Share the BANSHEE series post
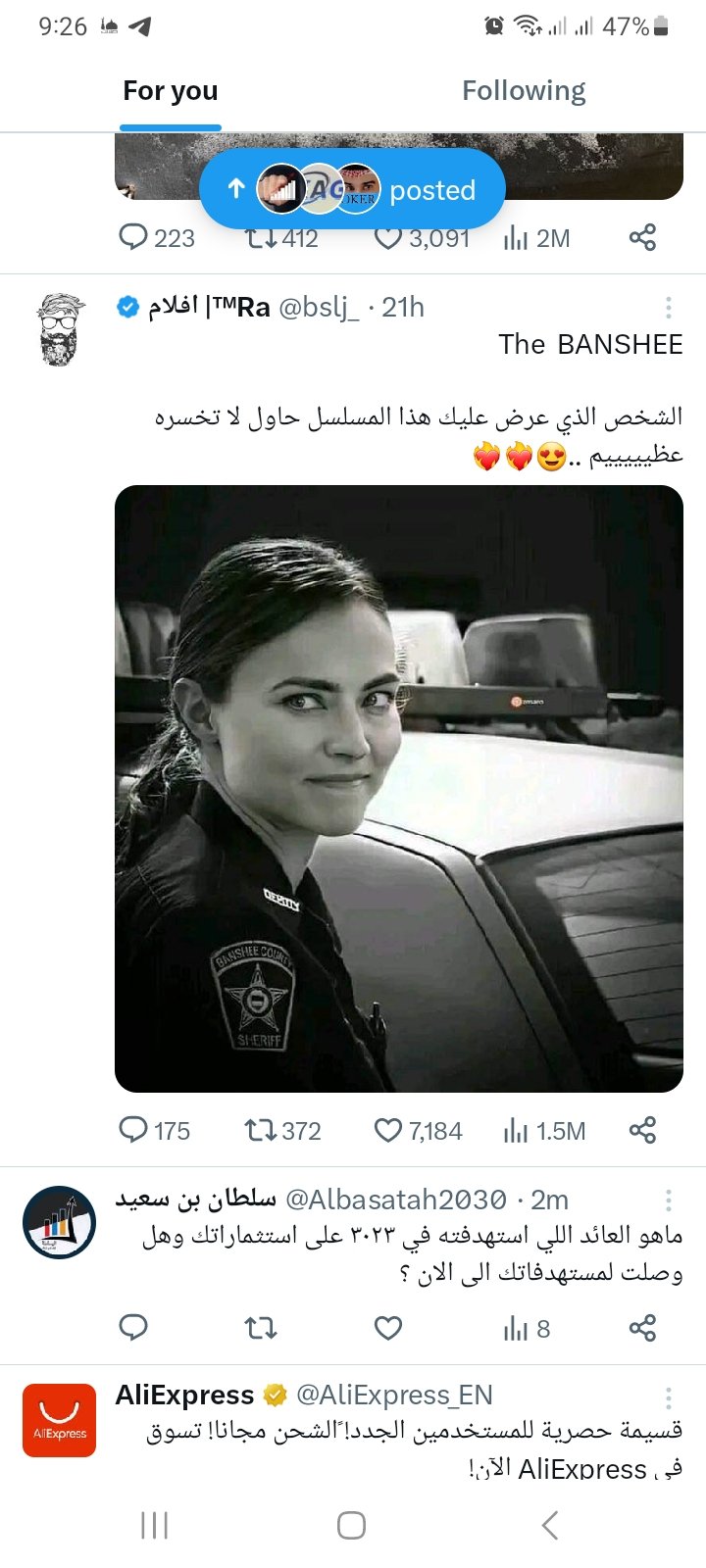 [x=642, y=1130]
